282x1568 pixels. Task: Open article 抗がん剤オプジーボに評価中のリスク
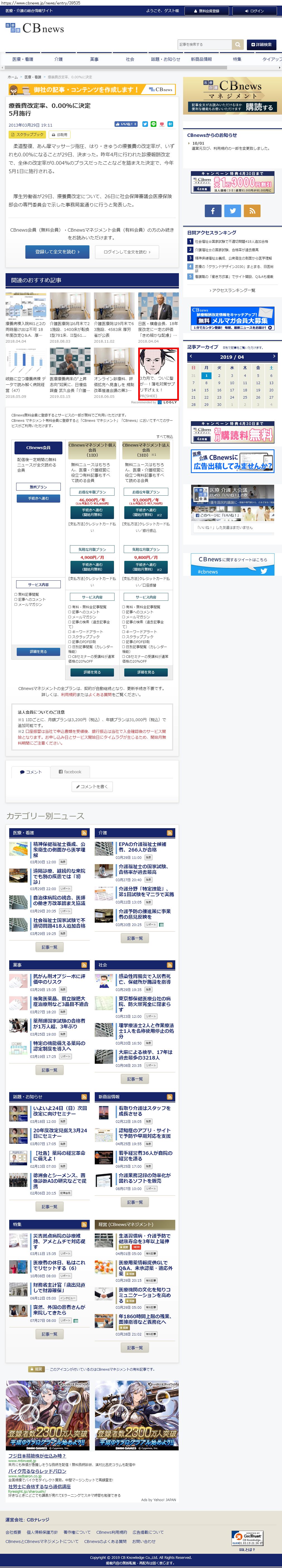coord(59,979)
